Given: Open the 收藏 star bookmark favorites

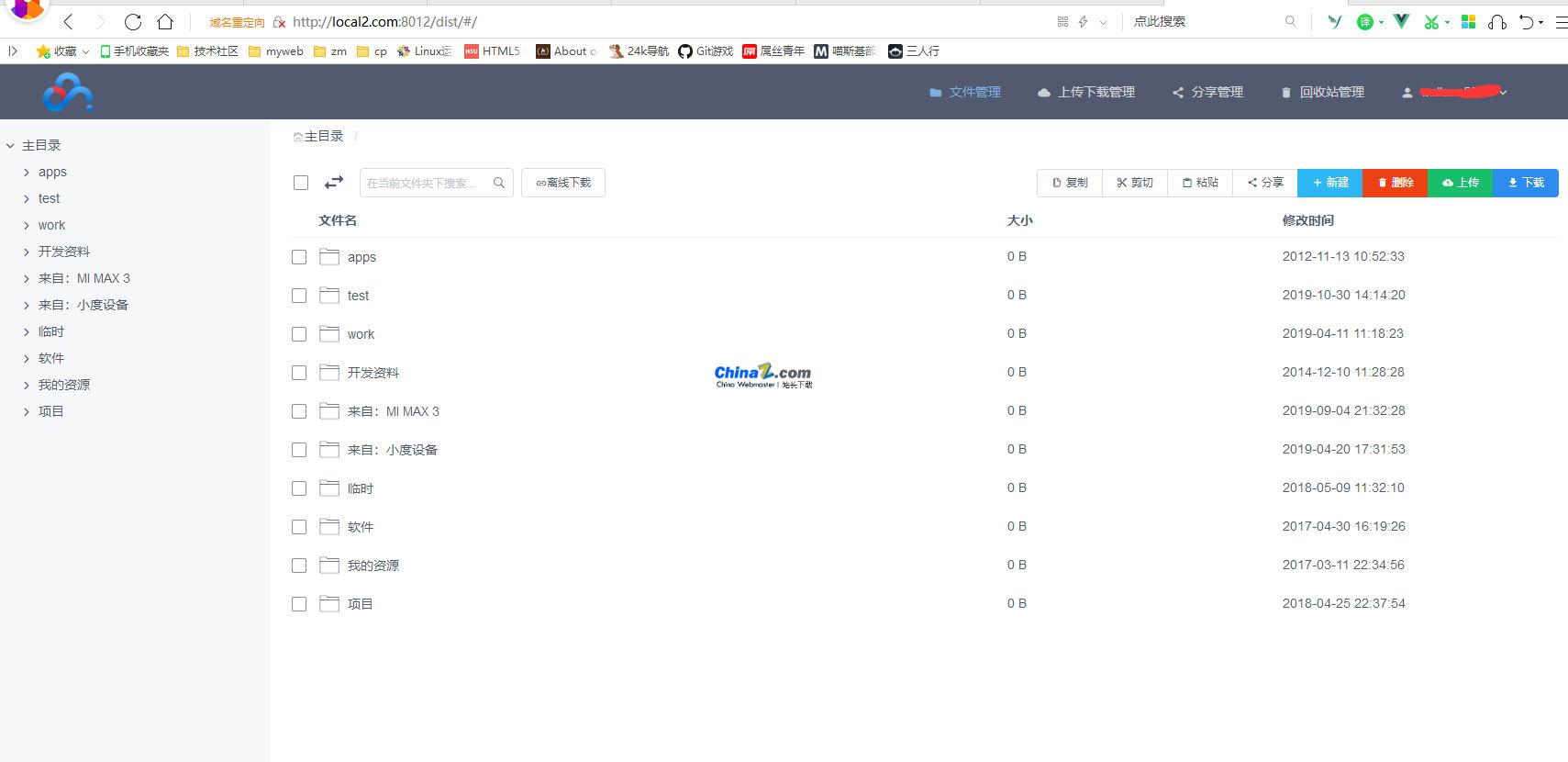Looking at the screenshot, I should (x=62, y=51).
